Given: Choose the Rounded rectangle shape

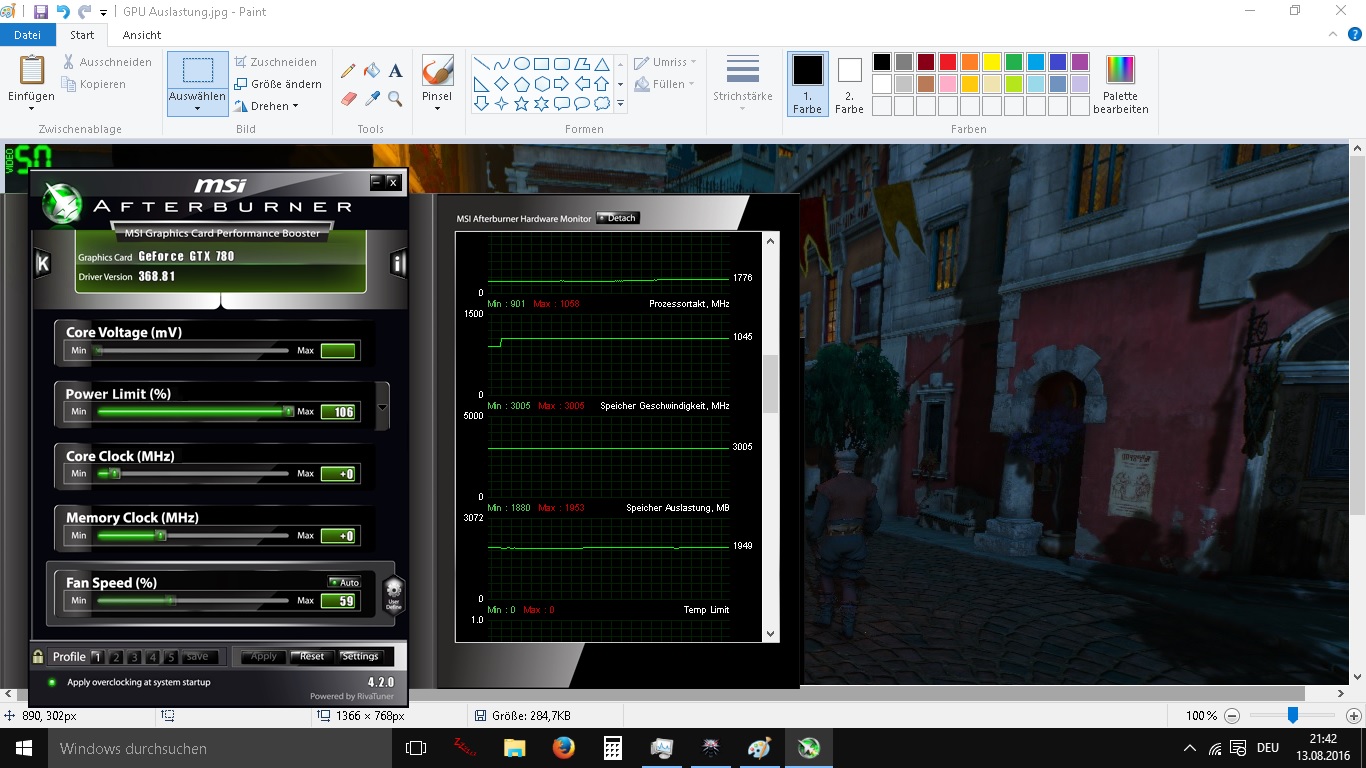Looking at the screenshot, I should pyautogui.click(x=561, y=64).
